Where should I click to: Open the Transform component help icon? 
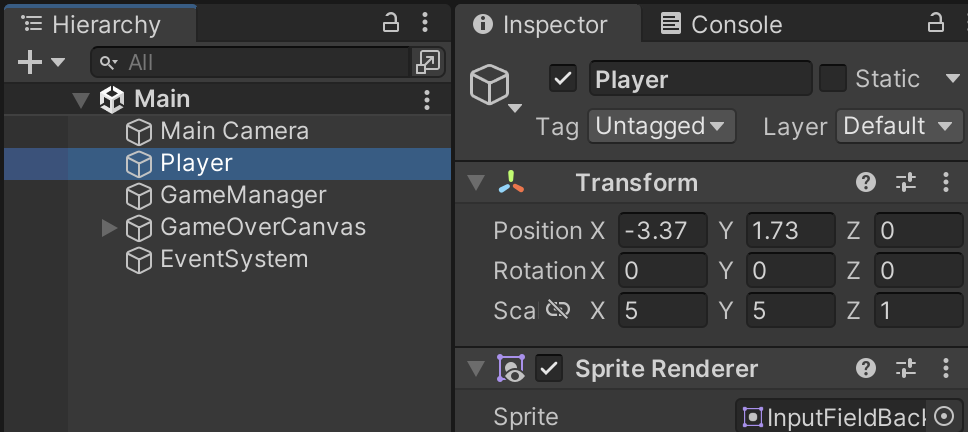(866, 182)
